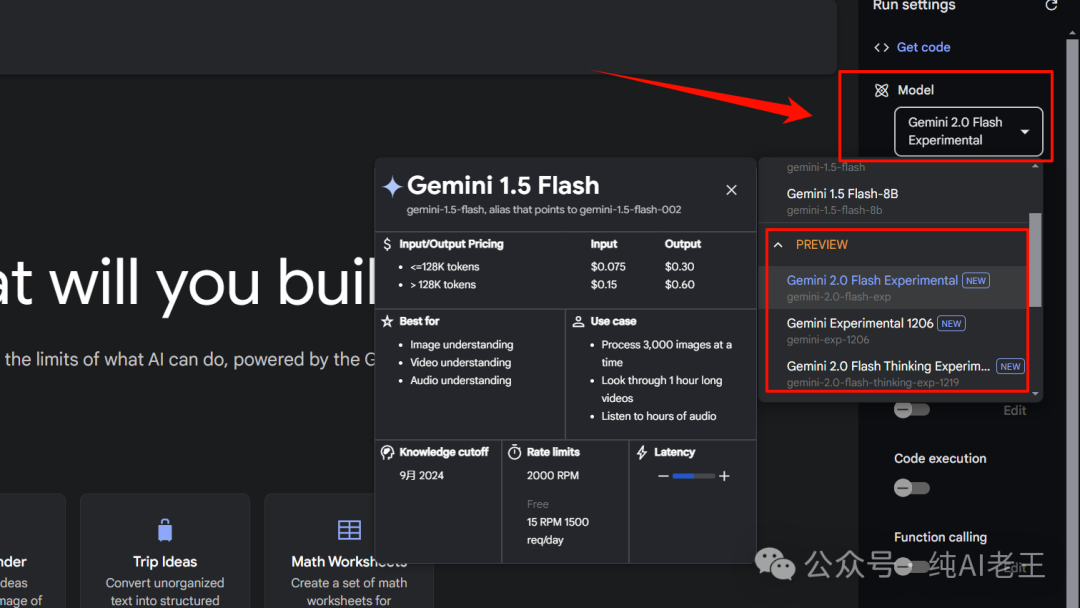This screenshot has height=608, width=1080.
Task: Toggle the switch above Code execution
Action: [911, 410]
